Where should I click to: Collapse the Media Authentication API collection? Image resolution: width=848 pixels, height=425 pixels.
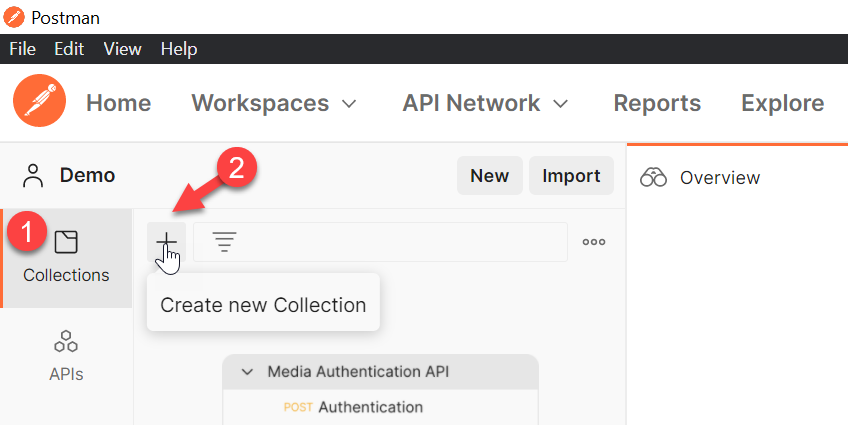pyautogui.click(x=247, y=372)
